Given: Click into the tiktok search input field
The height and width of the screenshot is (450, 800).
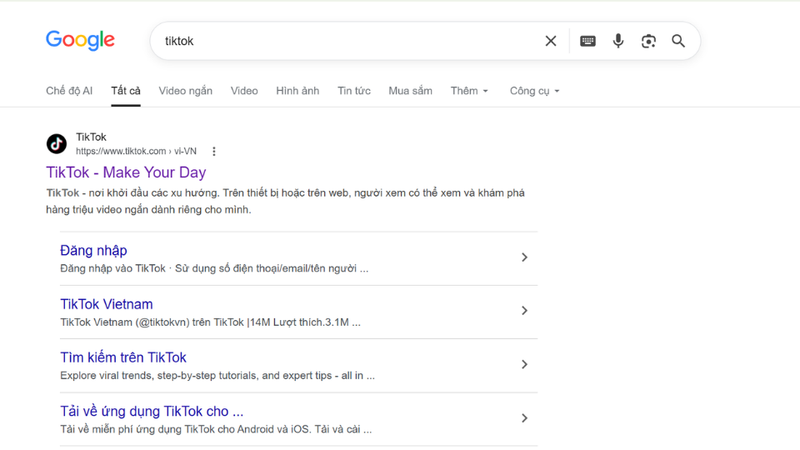Looking at the screenshot, I should coord(349,41).
